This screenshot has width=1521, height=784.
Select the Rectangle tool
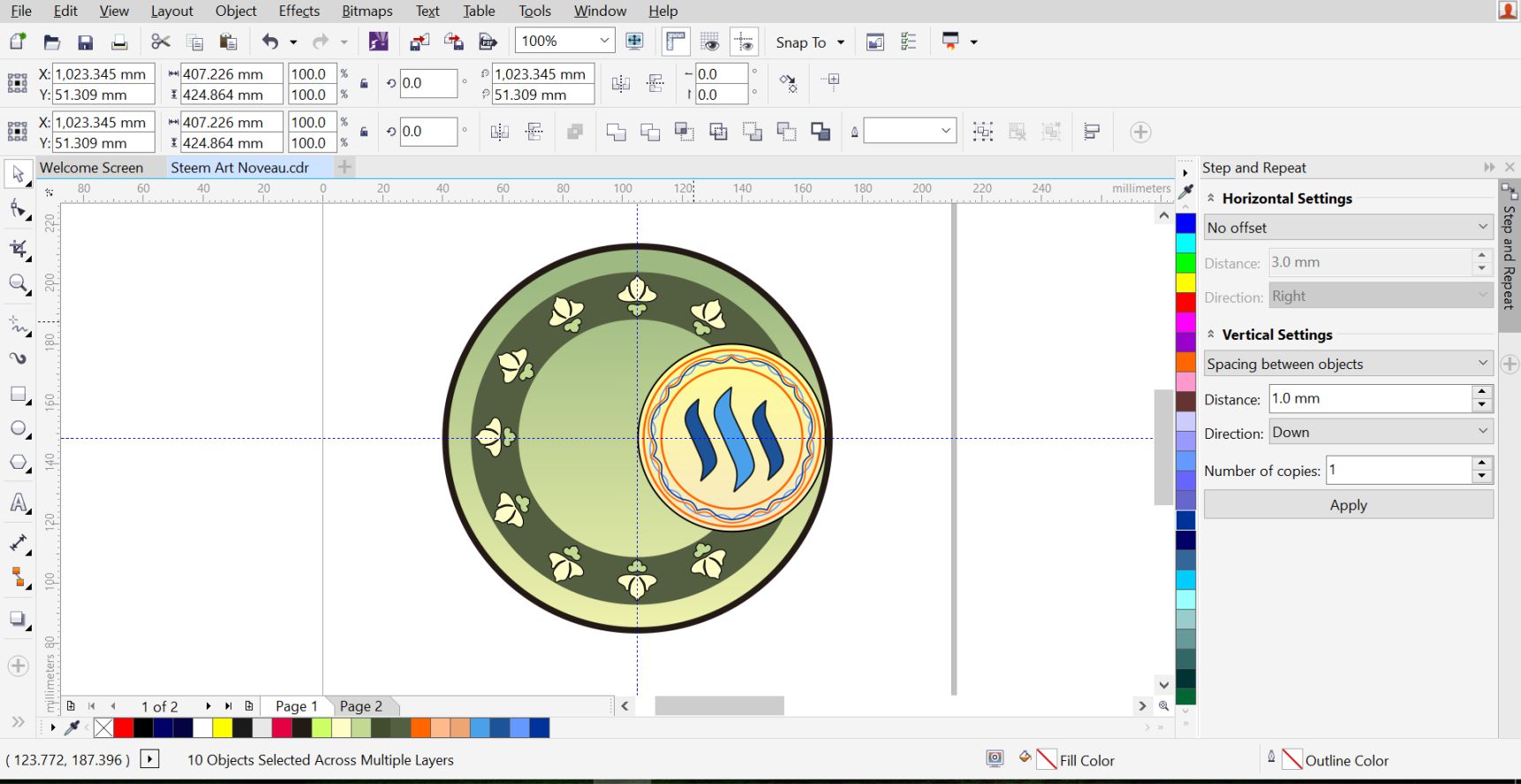pos(18,395)
